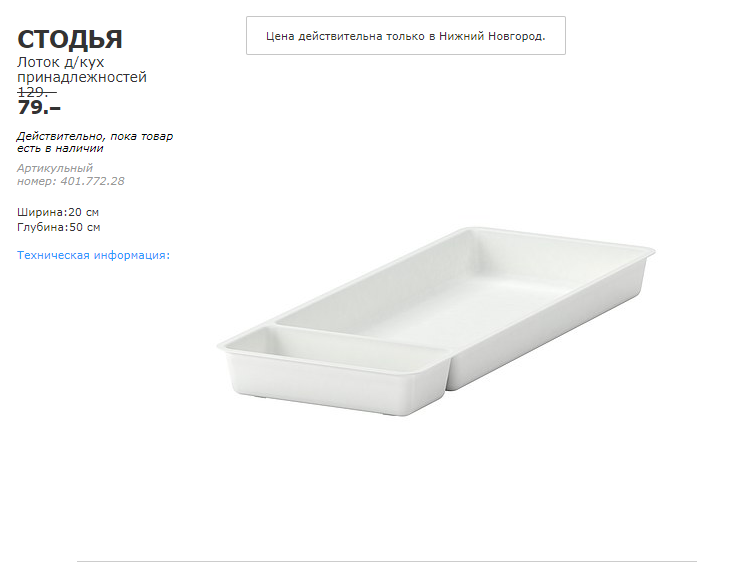Viewport: 732px width, 562px height.
Task: Click the word принадлежностей in description
Action: tap(82, 77)
